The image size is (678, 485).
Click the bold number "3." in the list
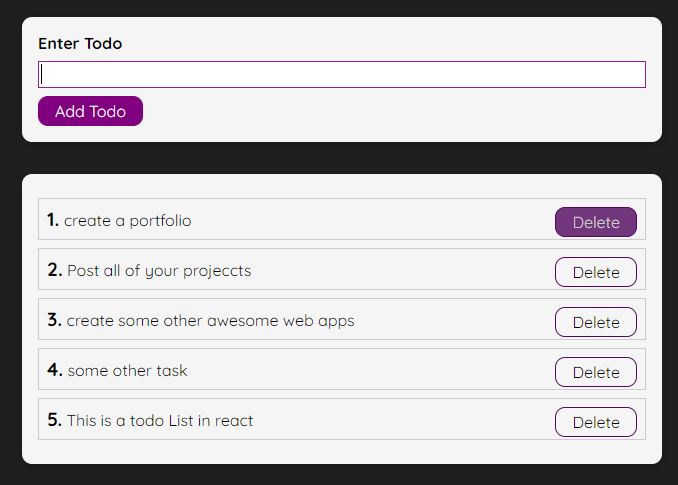[x=54, y=320]
